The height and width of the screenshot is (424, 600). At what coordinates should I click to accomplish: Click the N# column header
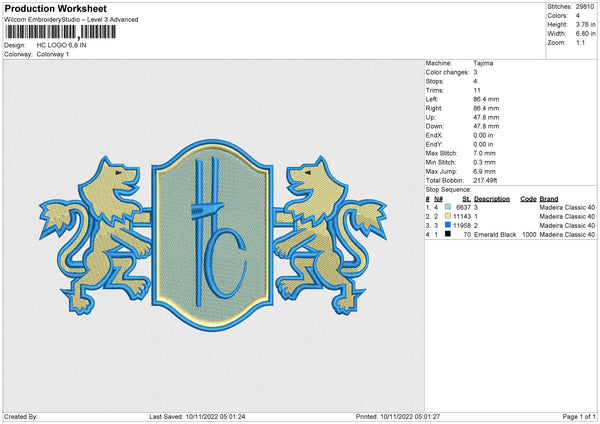coord(435,198)
